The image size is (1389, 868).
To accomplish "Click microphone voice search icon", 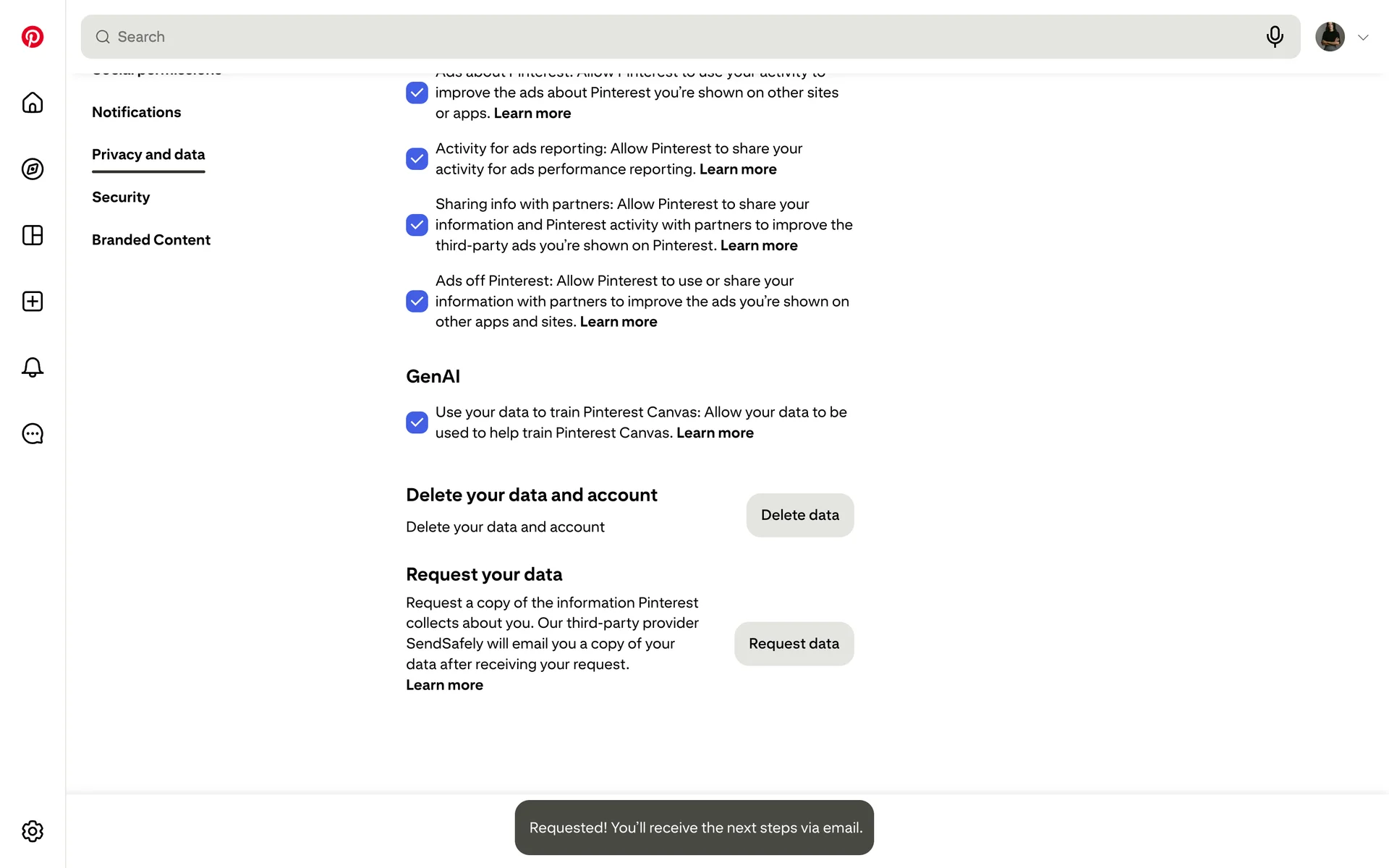I will pos(1275,37).
